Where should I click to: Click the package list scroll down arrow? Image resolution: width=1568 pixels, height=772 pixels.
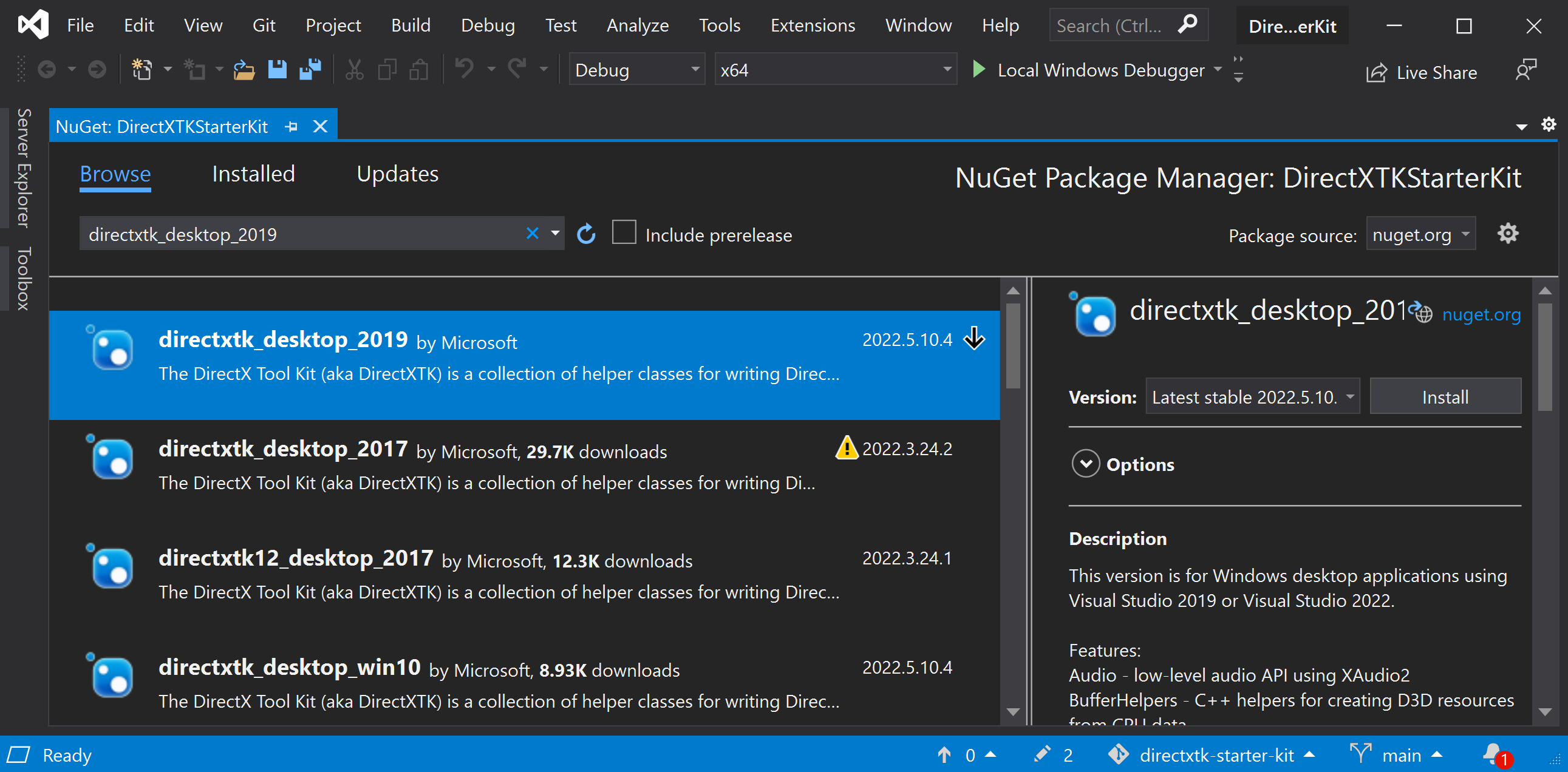[1013, 712]
